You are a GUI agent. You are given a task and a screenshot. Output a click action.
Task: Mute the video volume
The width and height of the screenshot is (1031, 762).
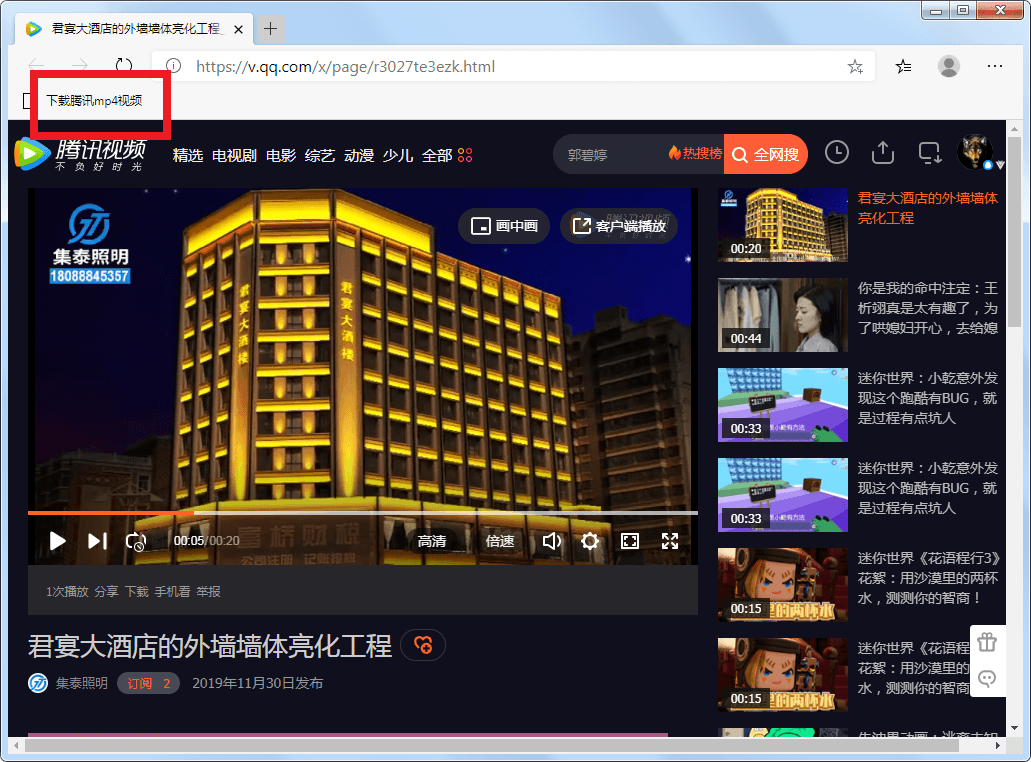[x=552, y=541]
